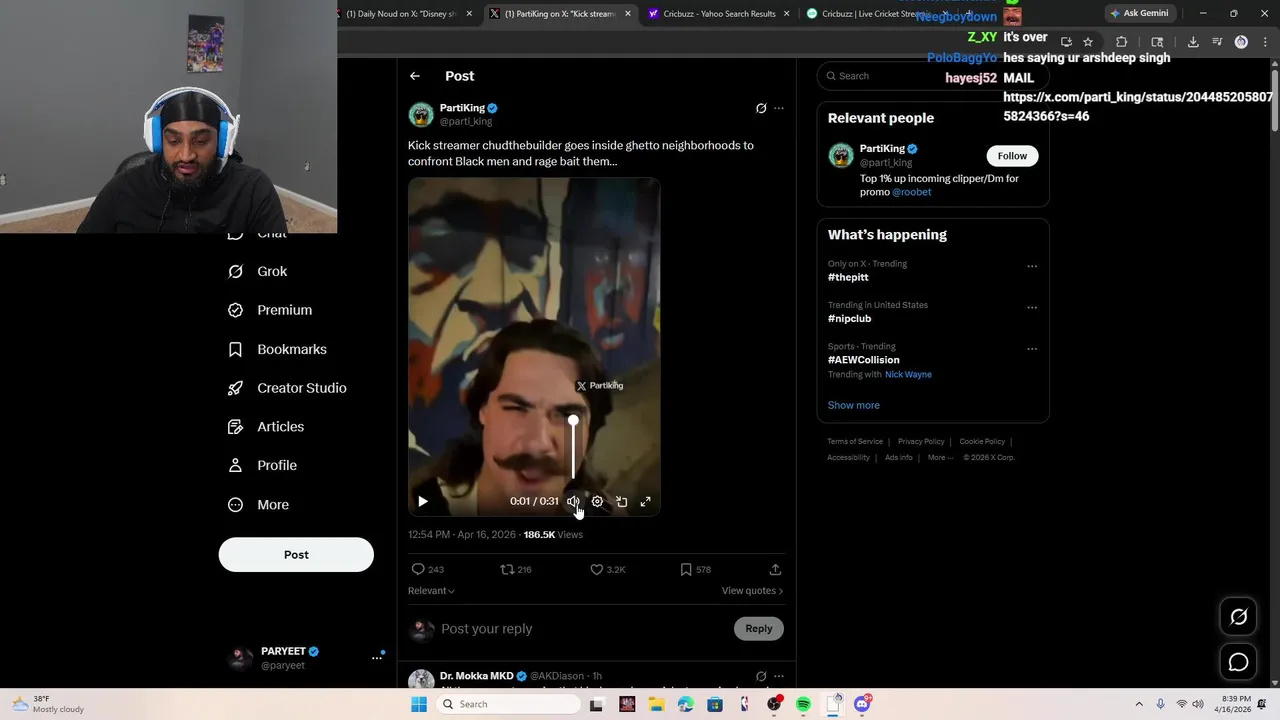The height and width of the screenshot is (720, 1280).
Task: Open the Nick Wayne trending link
Action: [x=908, y=374]
